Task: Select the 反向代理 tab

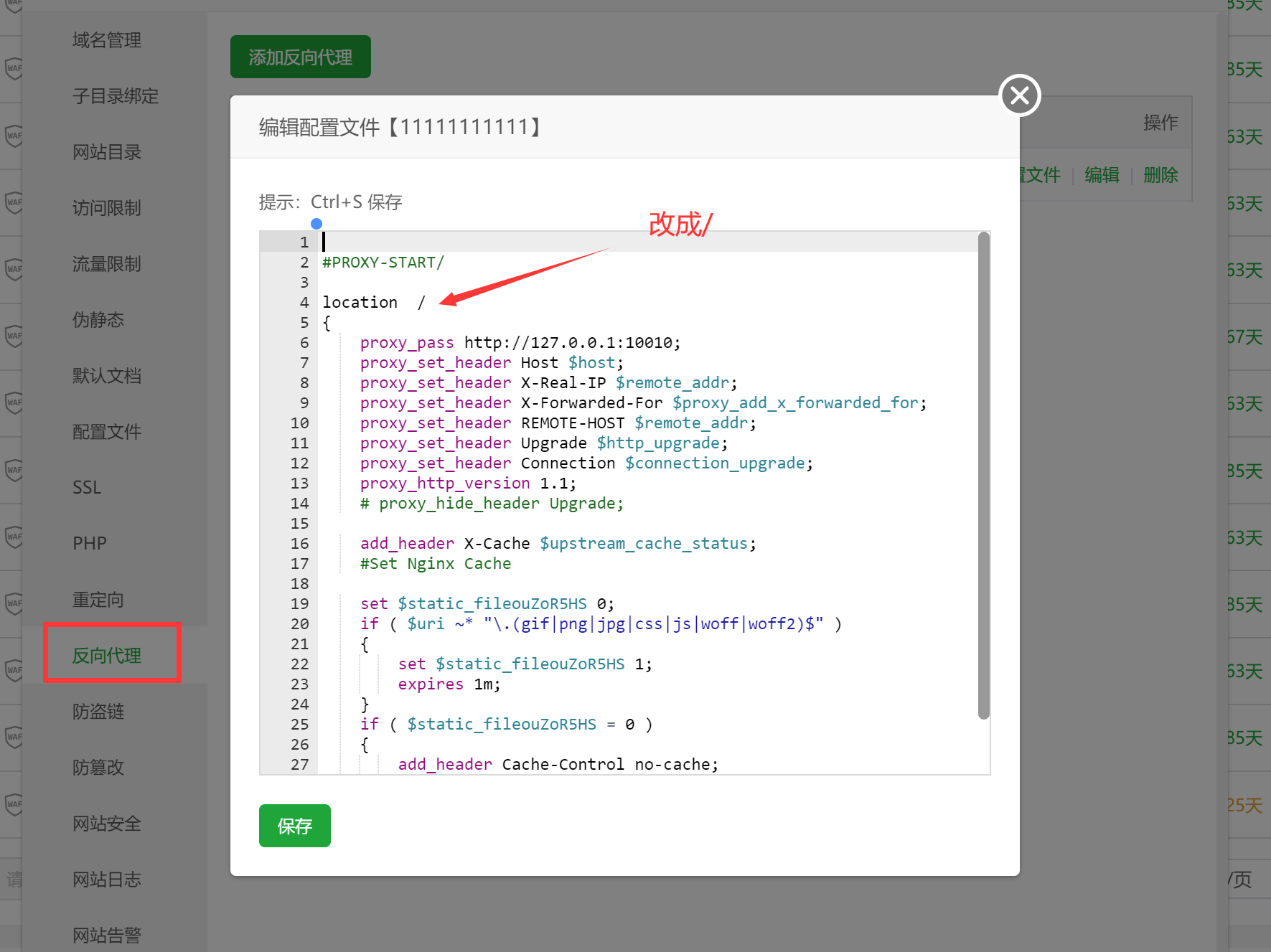Action: pos(107,656)
